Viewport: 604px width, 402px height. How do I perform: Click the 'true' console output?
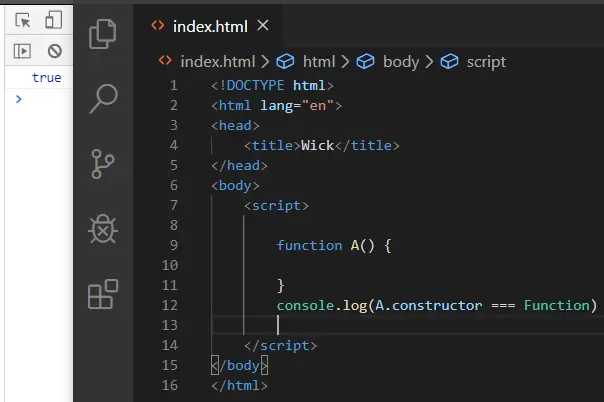pos(47,78)
